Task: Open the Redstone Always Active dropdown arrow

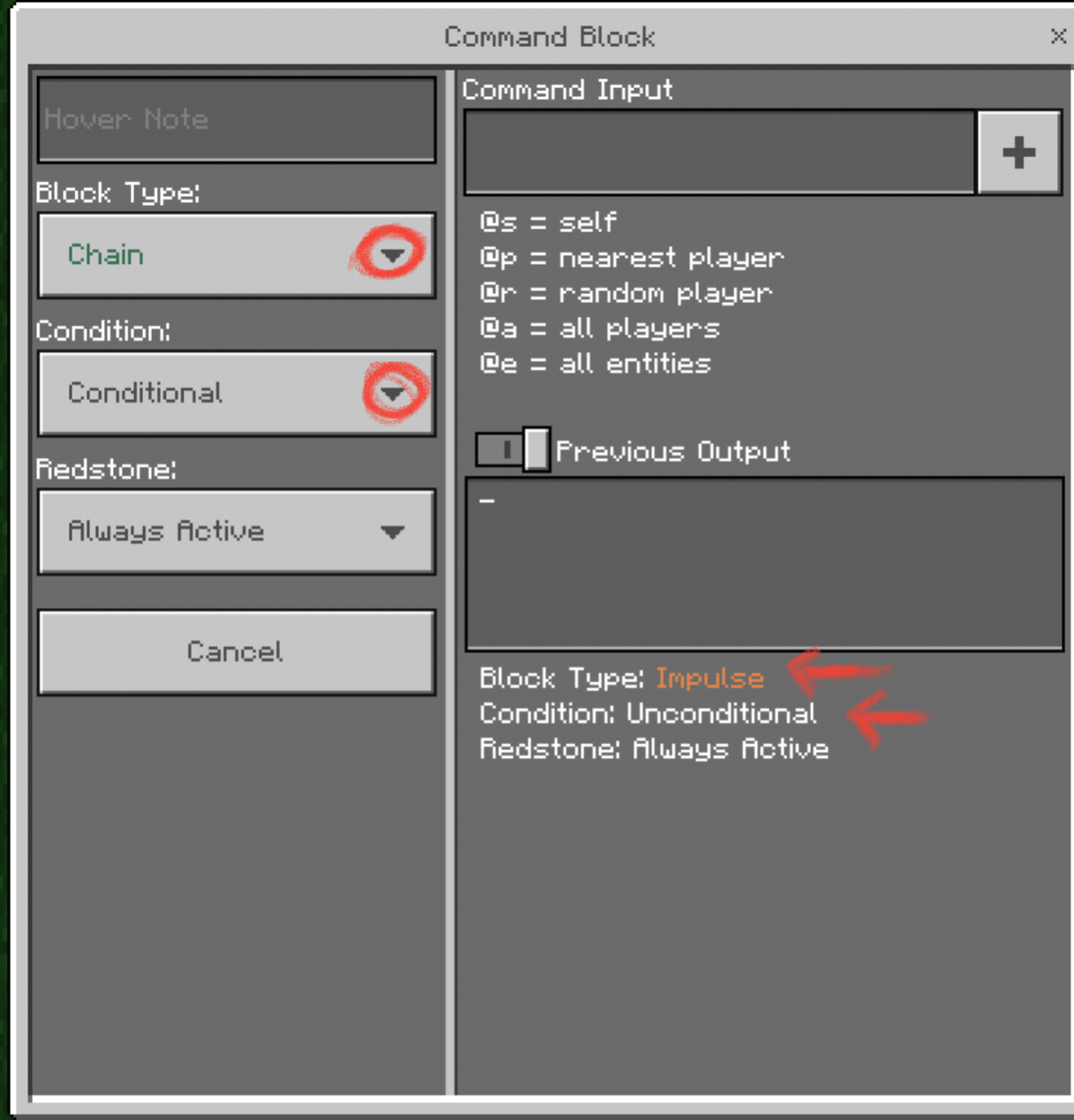Action: [392, 532]
